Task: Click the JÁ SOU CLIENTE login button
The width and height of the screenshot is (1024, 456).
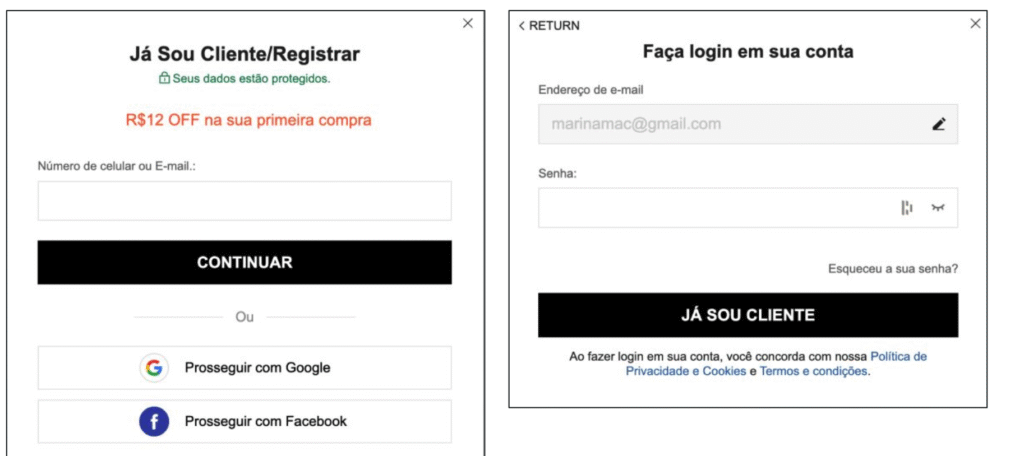Action: (x=748, y=315)
